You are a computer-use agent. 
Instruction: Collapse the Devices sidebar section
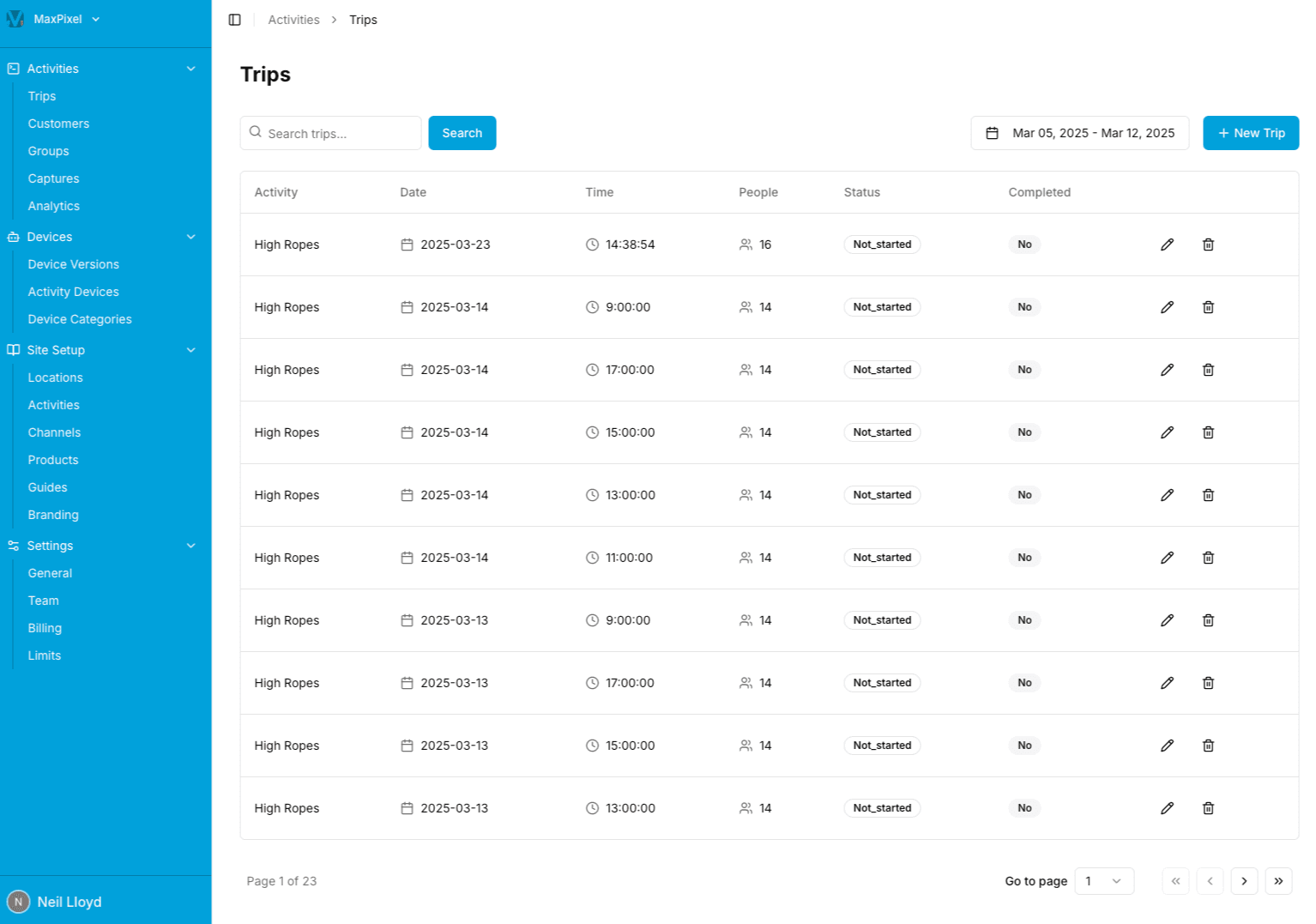click(190, 237)
